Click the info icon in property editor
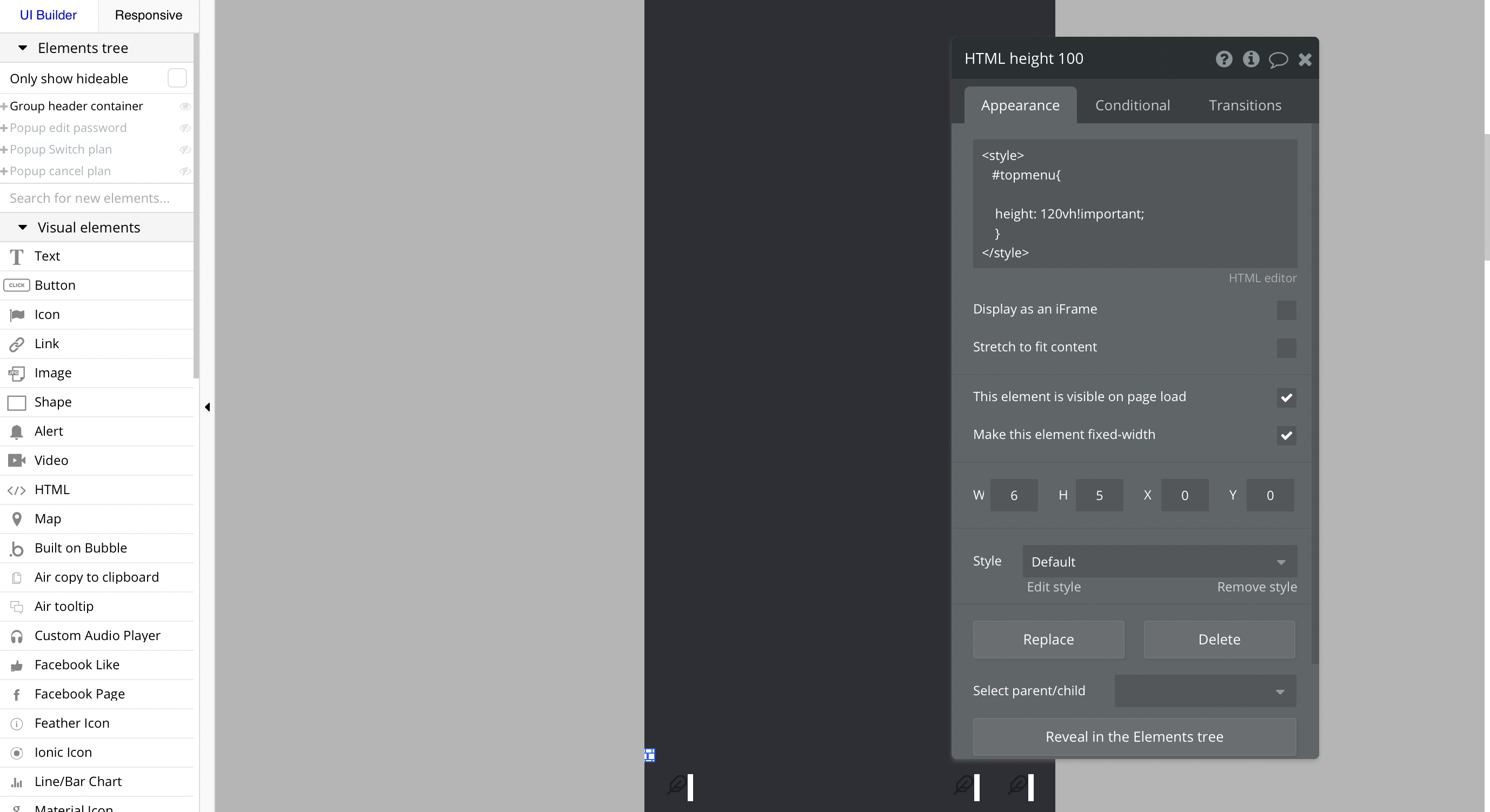The width and height of the screenshot is (1490, 812). coord(1250,59)
